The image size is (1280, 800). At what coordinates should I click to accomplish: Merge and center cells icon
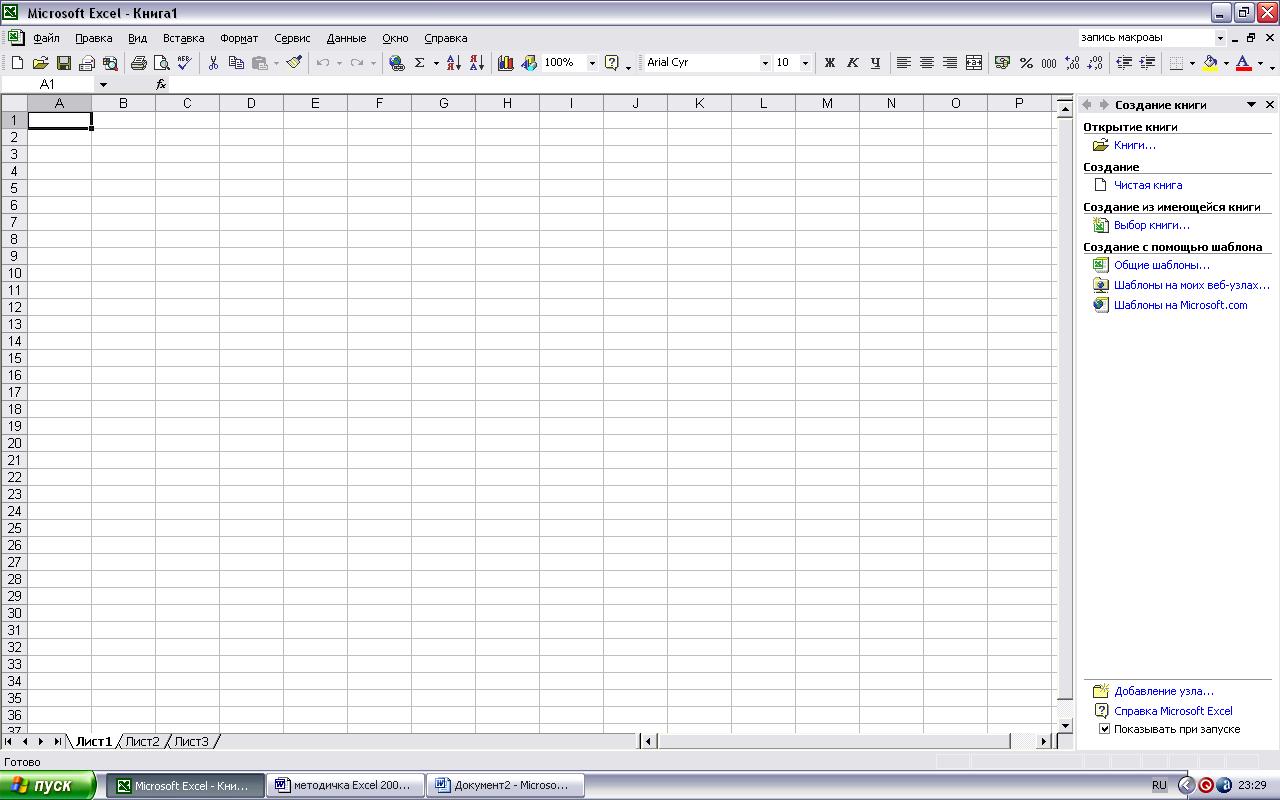(x=973, y=62)
